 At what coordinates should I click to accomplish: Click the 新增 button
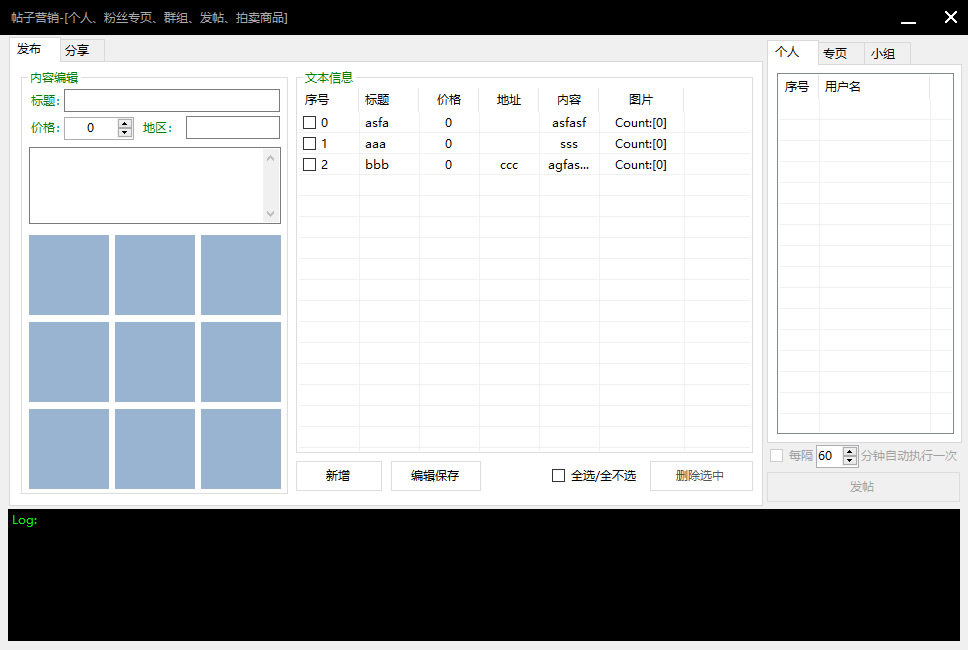[x=338, y=476]
